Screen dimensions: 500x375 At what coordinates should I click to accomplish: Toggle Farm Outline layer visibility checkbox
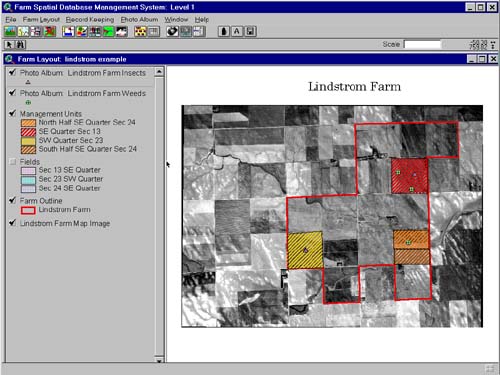(12, 200)
